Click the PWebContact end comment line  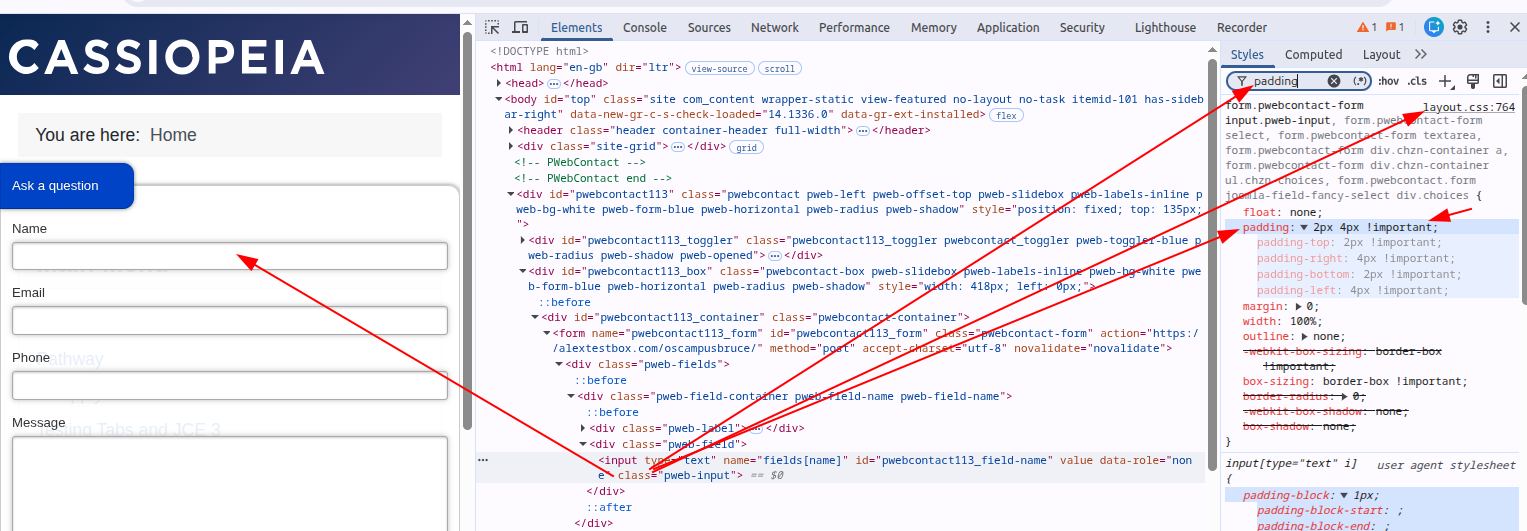[x=592, y=178]
